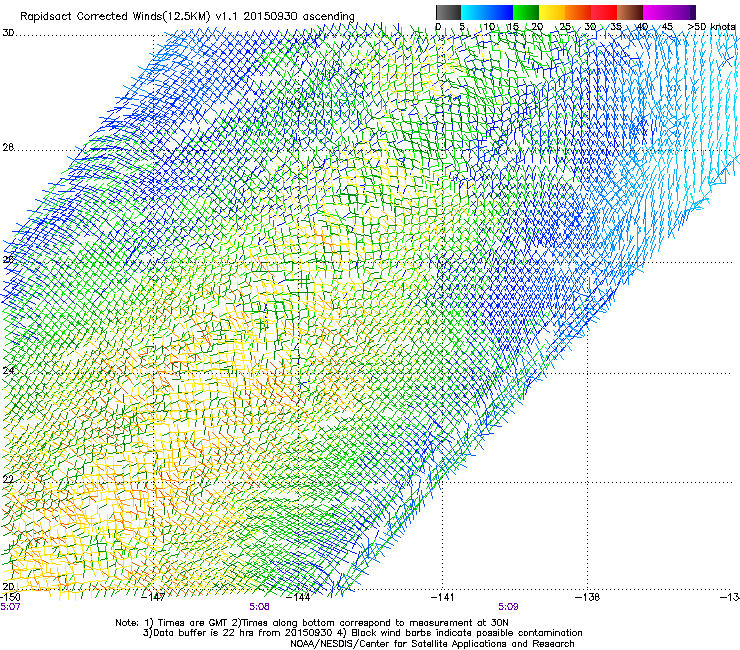Image resolution: width=740 pixels, height=650 pixels.
Task: Click the longitude axis label '-147'
Action: coord(155,597)
